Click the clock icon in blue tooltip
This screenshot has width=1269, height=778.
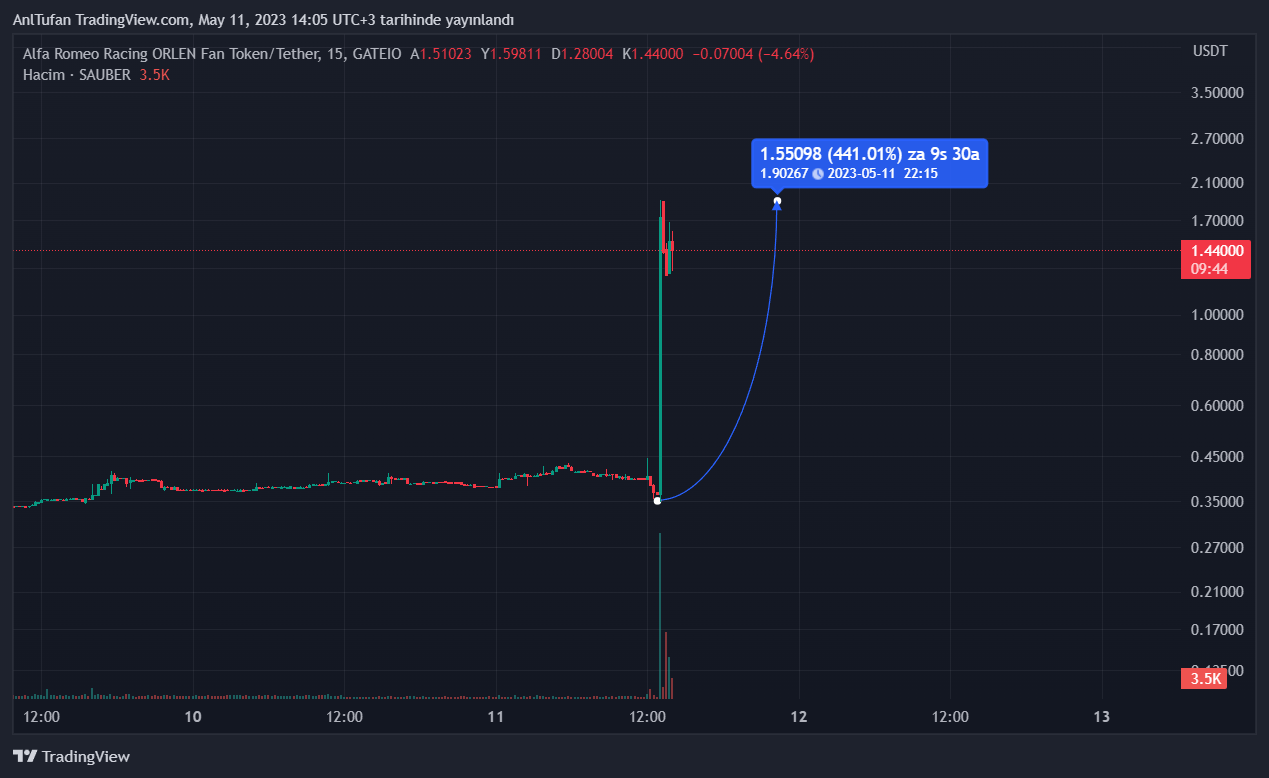818,173
